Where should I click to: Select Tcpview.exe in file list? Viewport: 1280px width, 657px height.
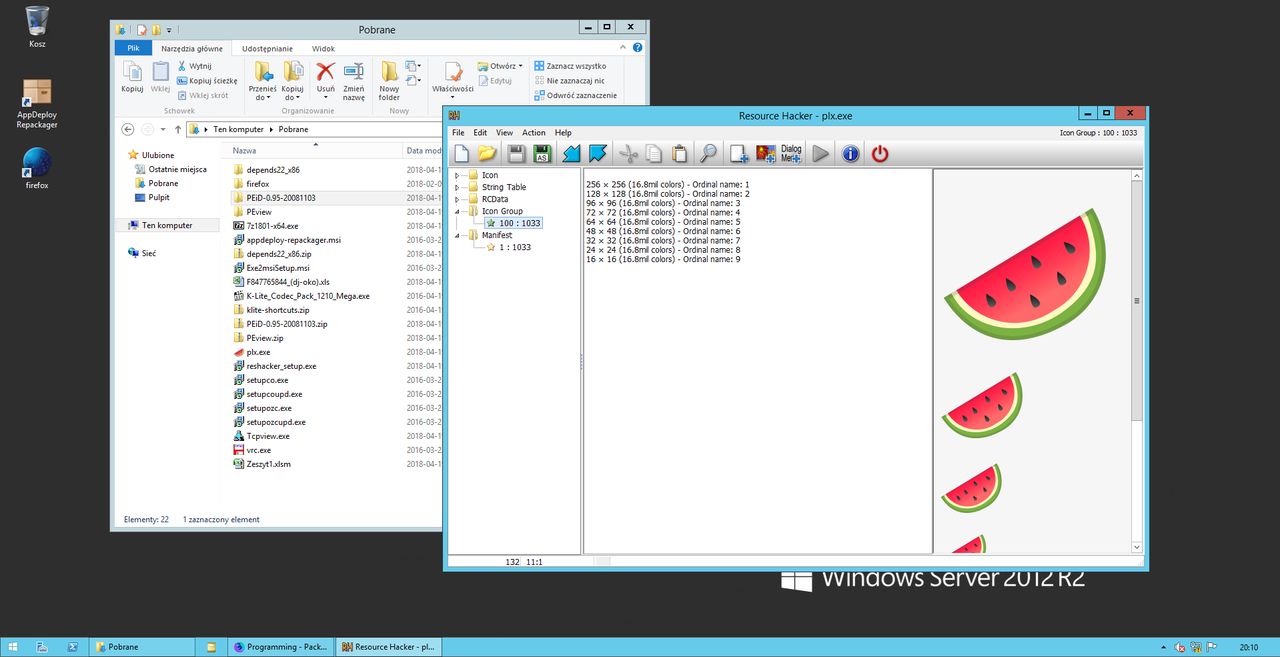pyautogui.click(x=260, y=436)
